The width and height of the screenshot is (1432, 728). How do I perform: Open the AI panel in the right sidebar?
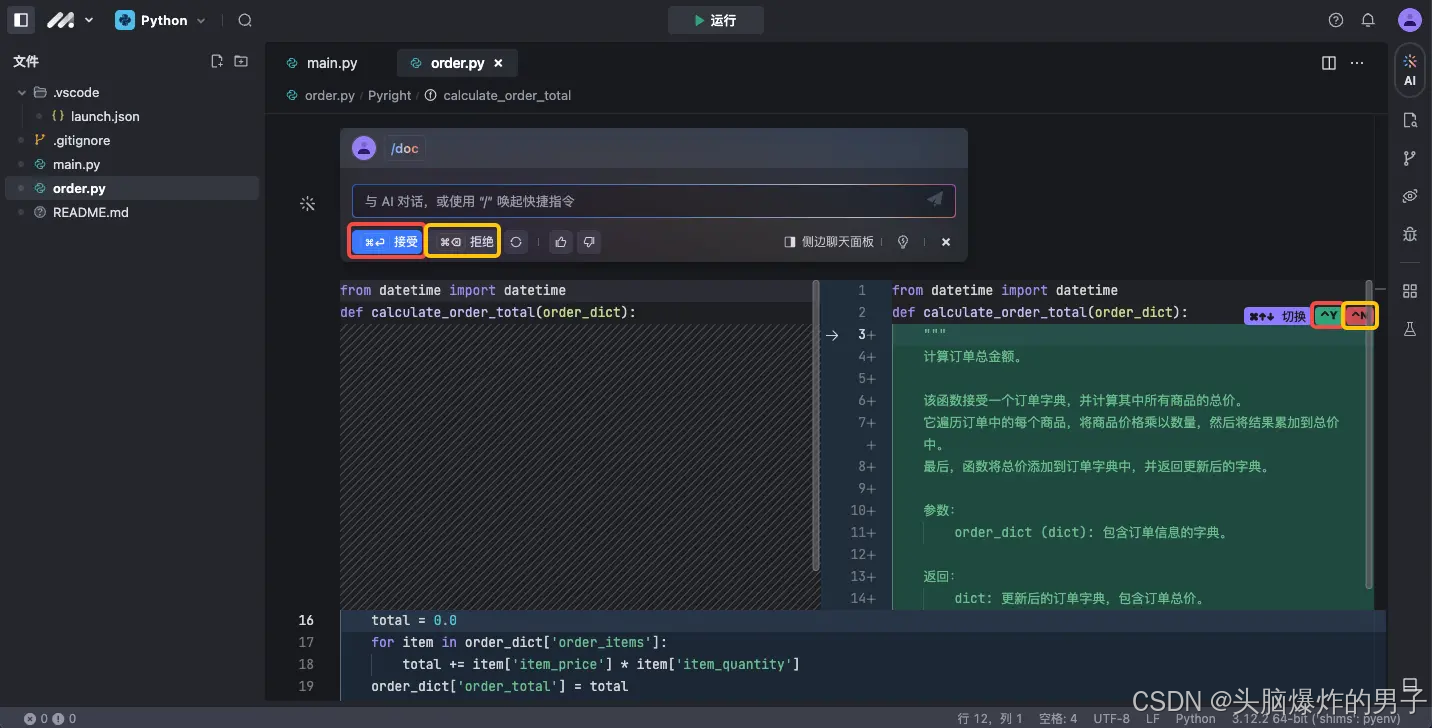pos(1409,70)
